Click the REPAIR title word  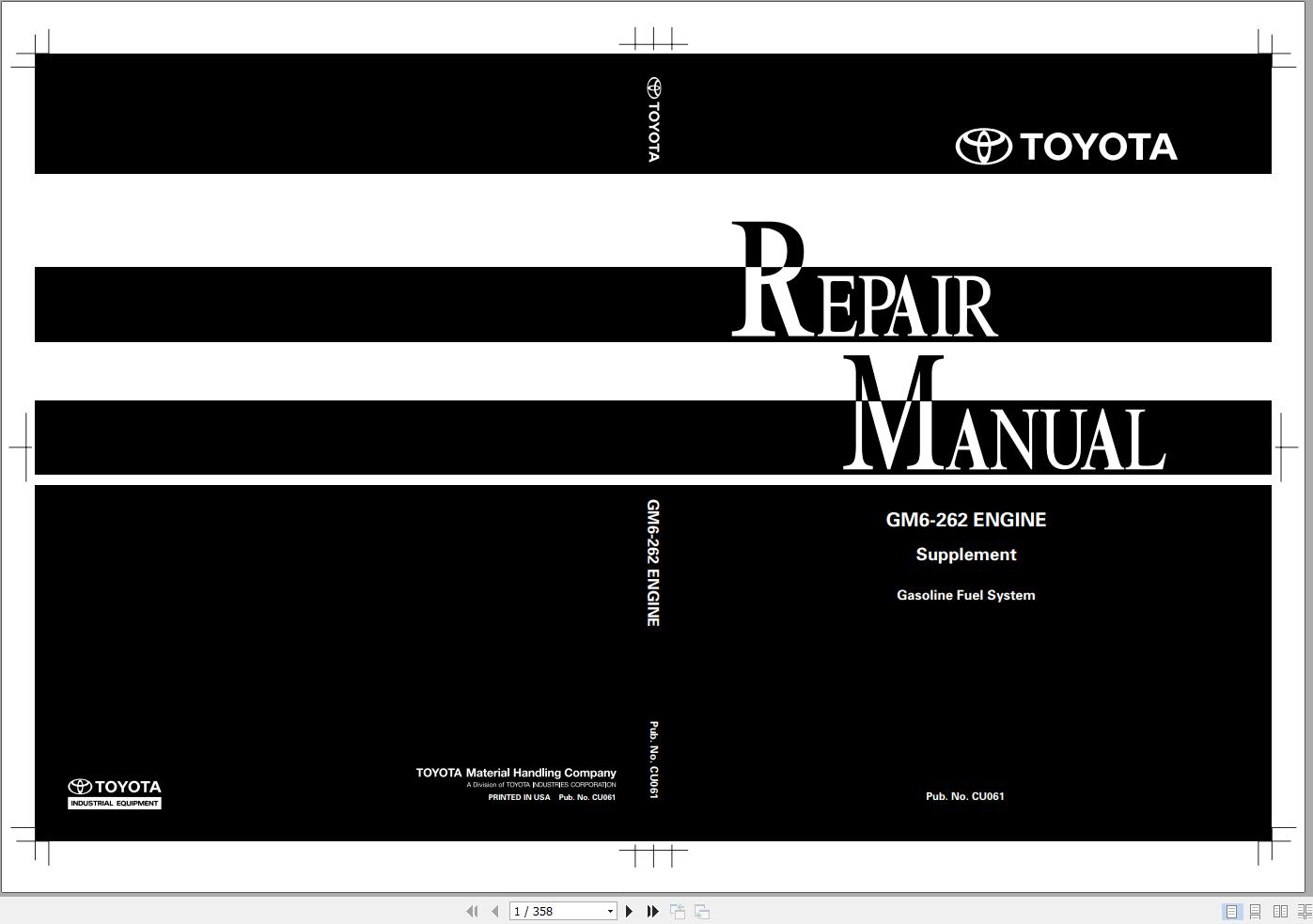click(865, 280)
